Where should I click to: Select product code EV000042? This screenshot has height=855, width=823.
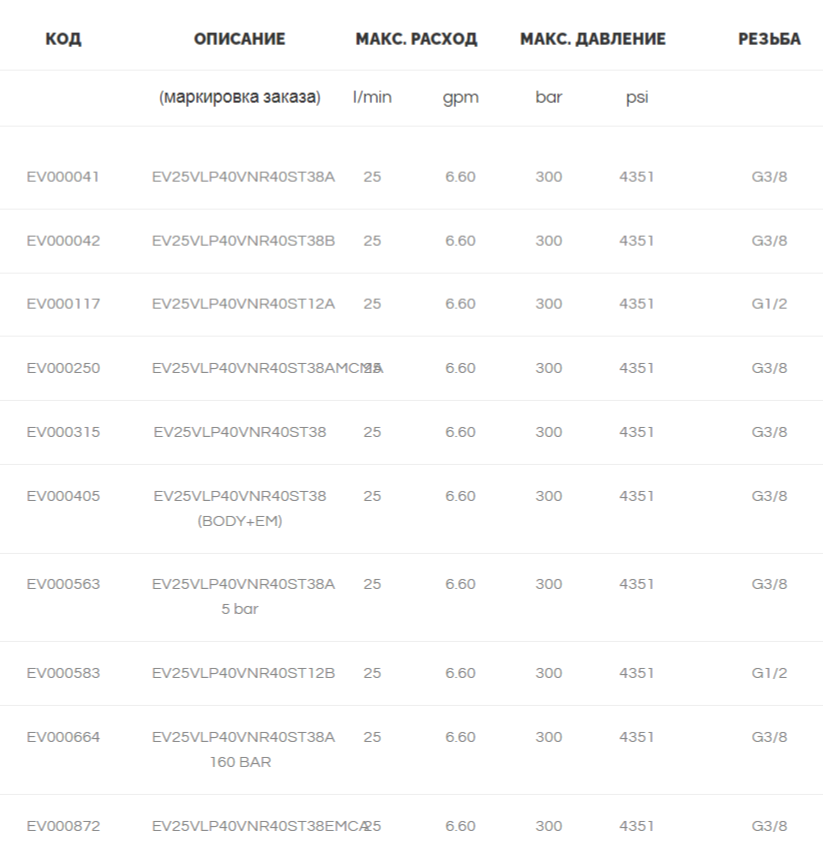click(x=63, y=240)
